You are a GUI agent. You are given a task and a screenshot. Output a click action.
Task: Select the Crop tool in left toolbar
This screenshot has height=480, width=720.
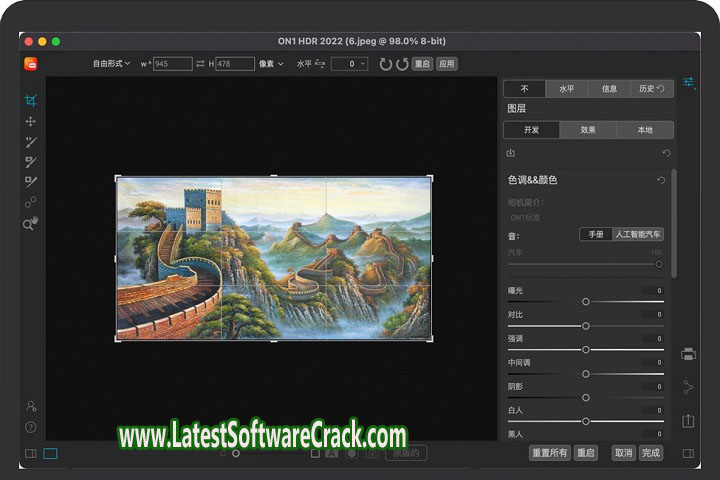(31, 100)
